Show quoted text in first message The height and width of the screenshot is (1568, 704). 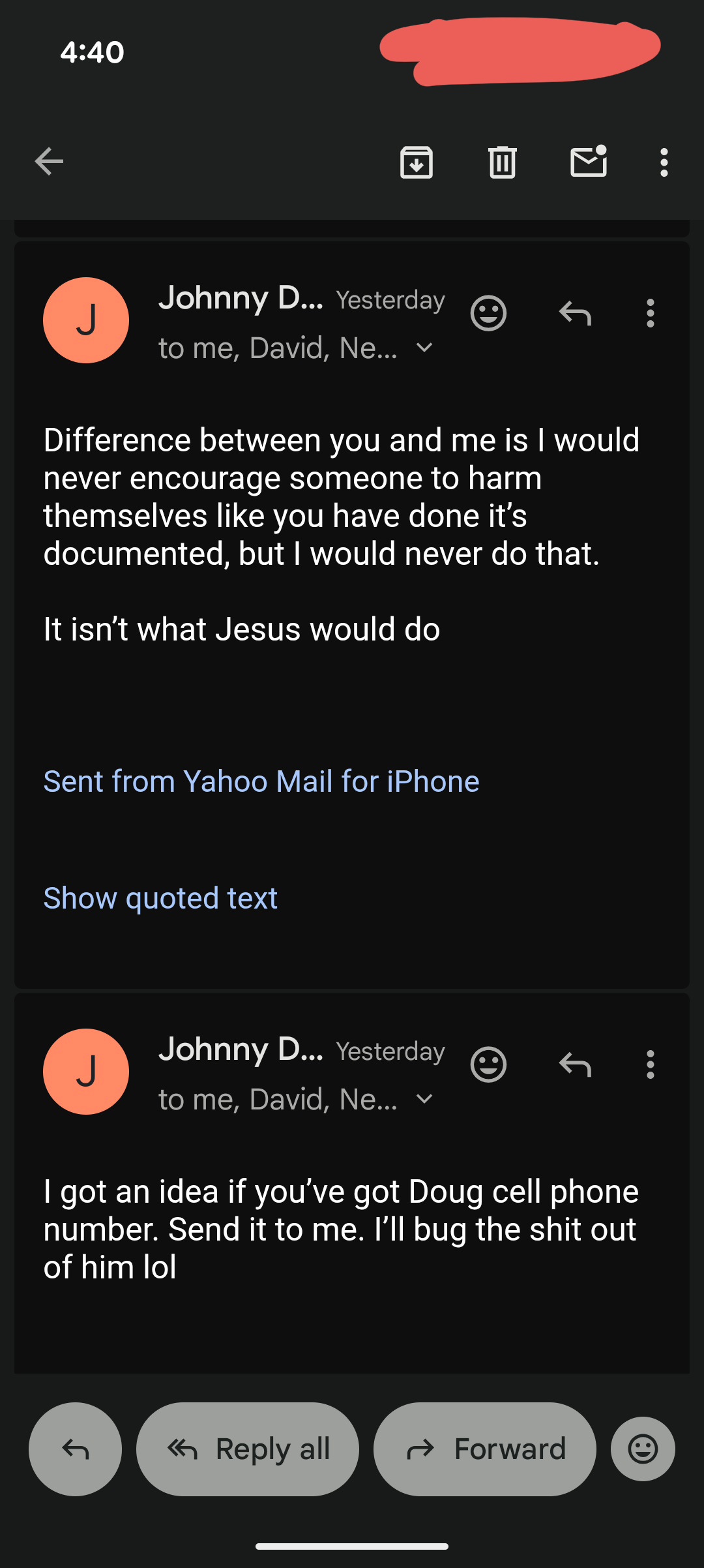click(x=160, y=898)
